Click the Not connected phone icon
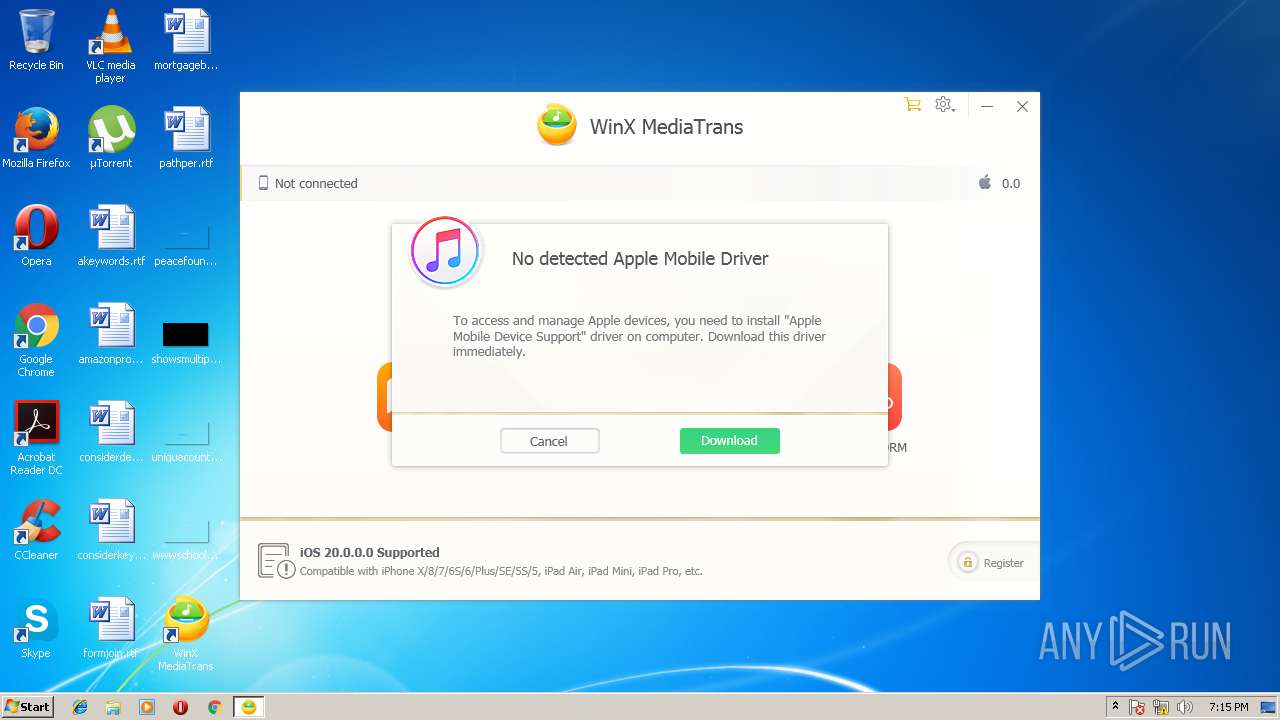 pyautogui.click(x=264, y=183)
